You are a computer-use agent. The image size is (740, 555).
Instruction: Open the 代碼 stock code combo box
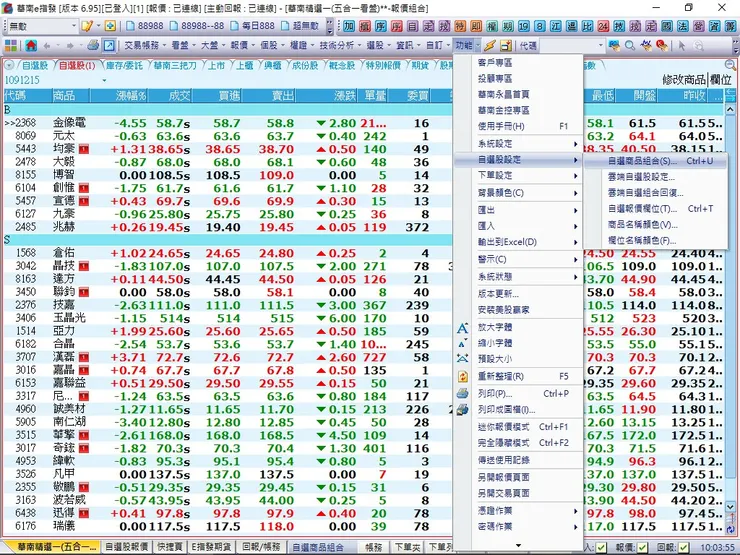572,45
